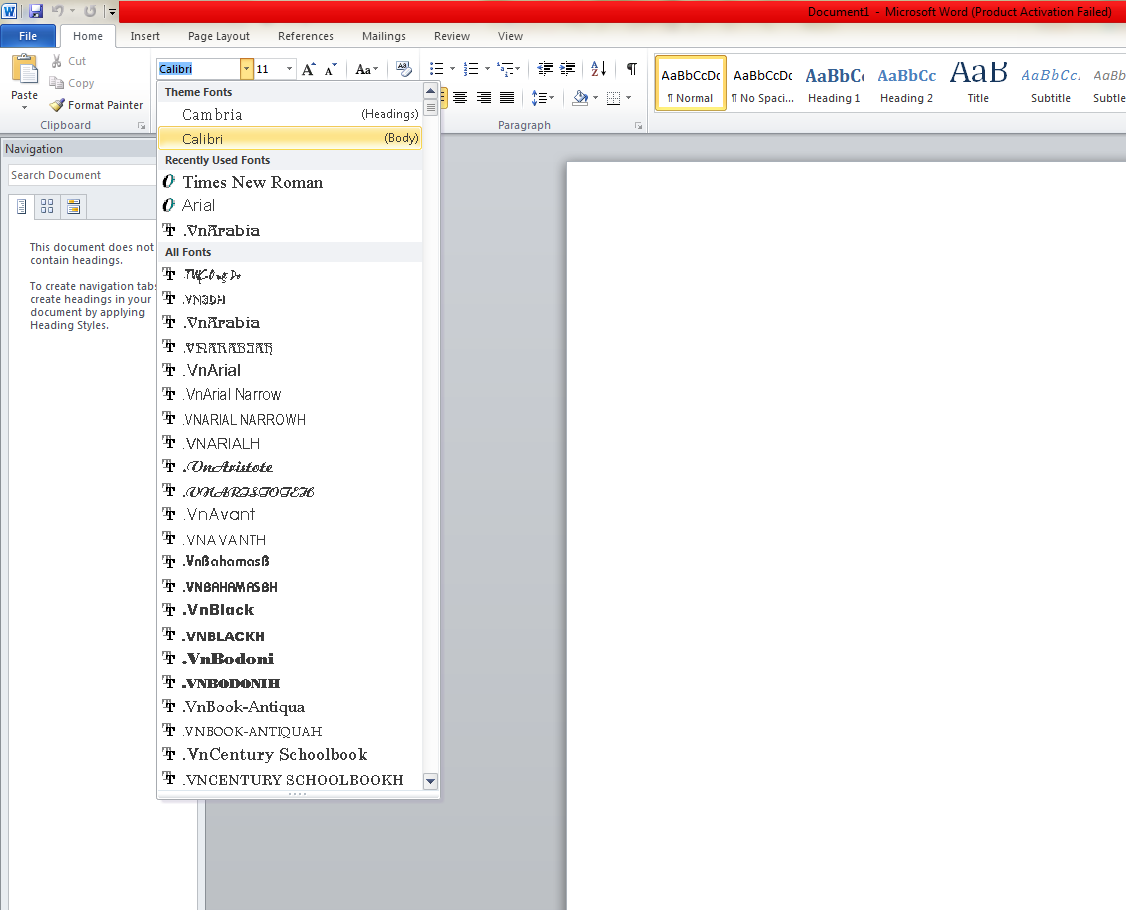Click the Grow Font icon
The width and height of the screenshot is (1126, 910).
[308, 69]
